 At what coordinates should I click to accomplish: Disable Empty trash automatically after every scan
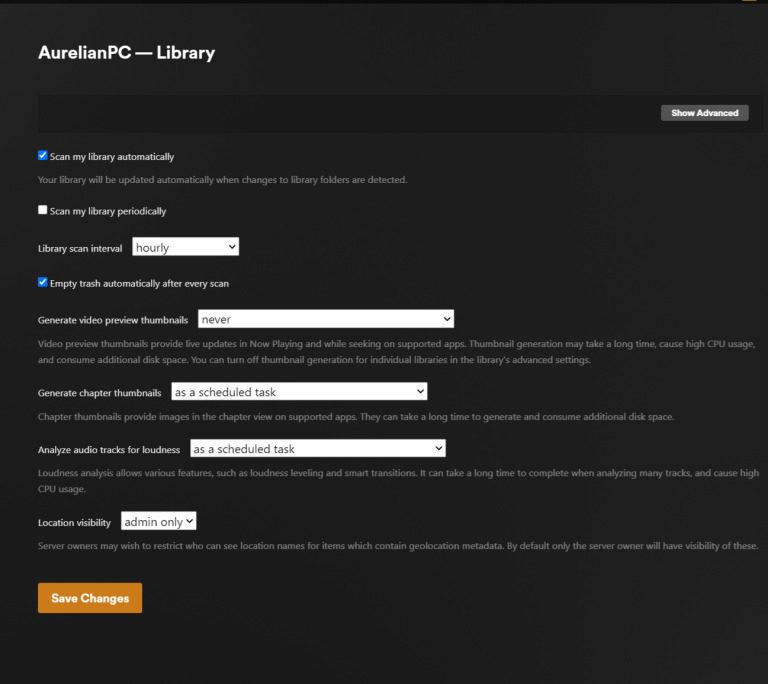point(43,282)
